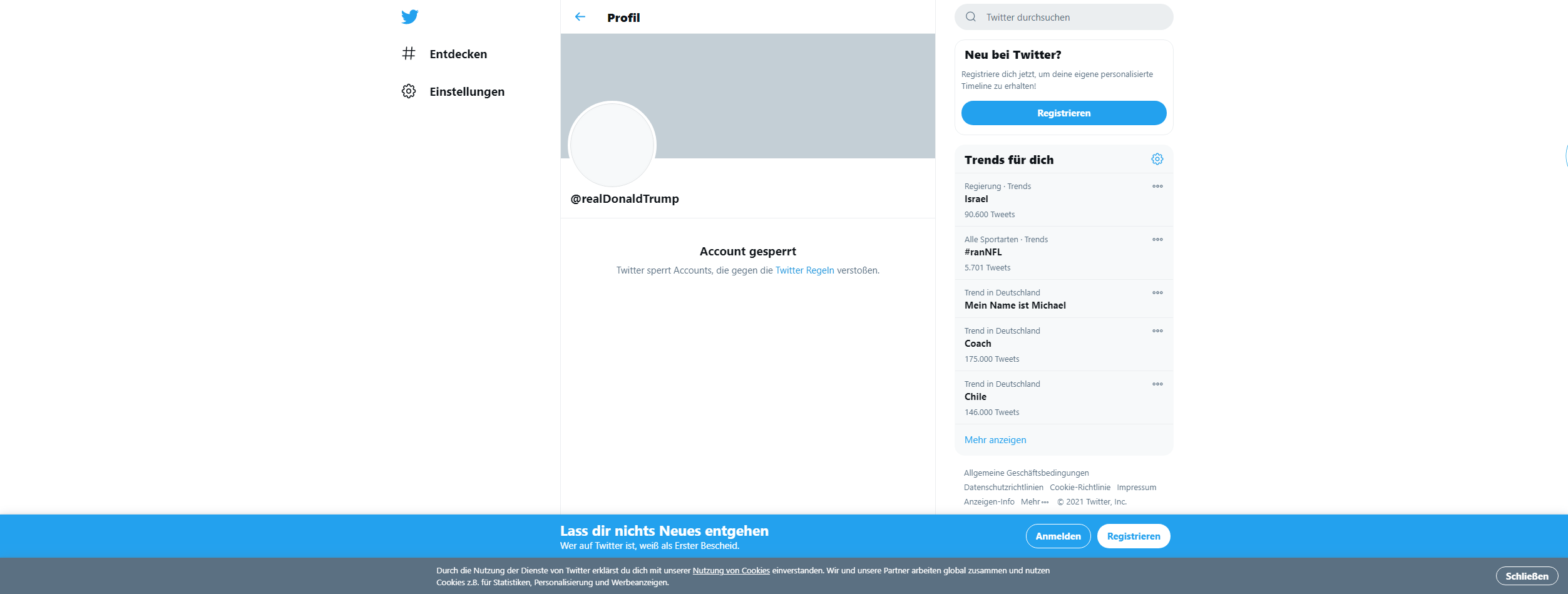The width and height of the screenshot is (1568, 594).
Task: Open the Twitter Regeln link
Action: coord(804,270)
